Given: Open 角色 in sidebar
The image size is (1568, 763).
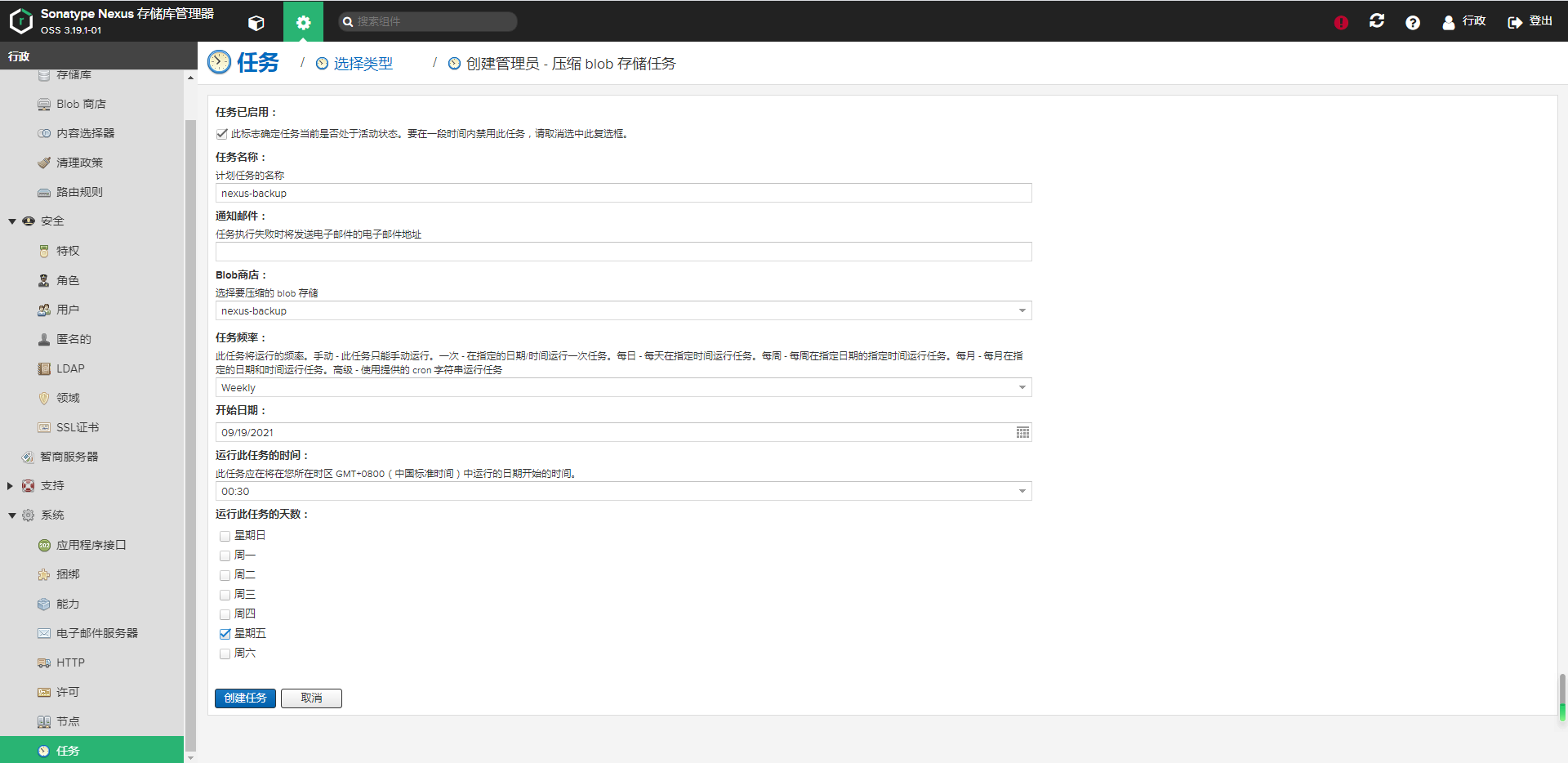Looking at the screenshot, I should pos(68,280).
